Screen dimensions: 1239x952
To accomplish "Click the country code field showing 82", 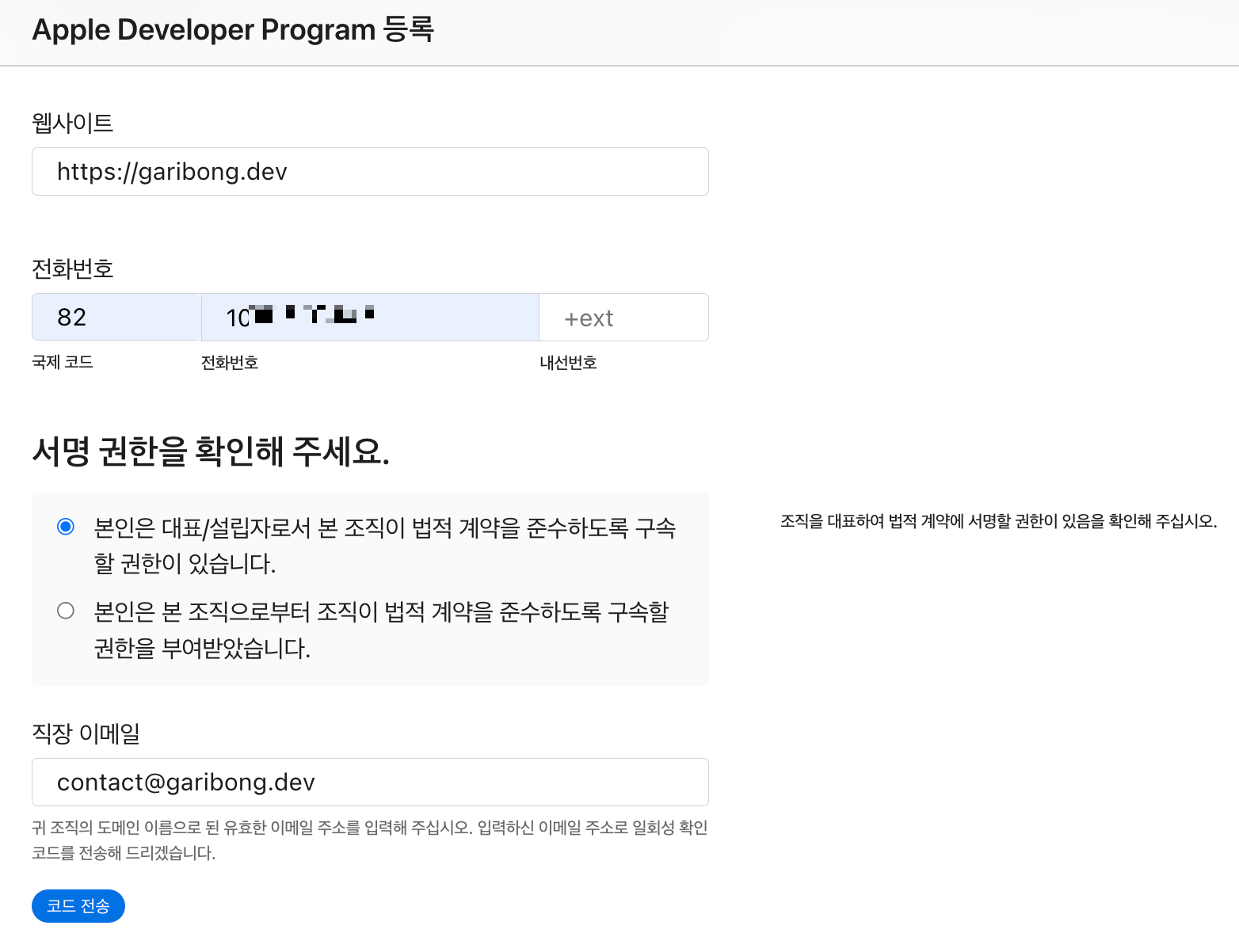I will pyautogui.click(x=116, y=317).
